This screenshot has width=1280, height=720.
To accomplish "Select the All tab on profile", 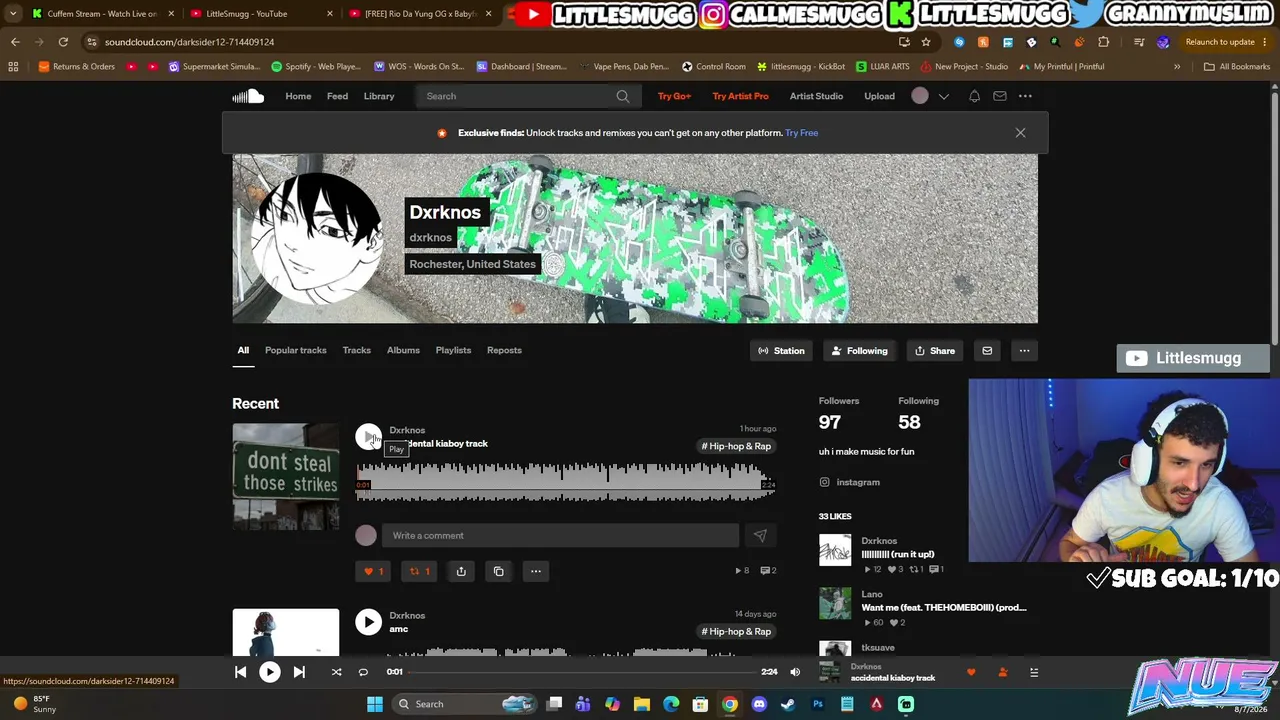I will pyautogui.click(x=243, y=350).
